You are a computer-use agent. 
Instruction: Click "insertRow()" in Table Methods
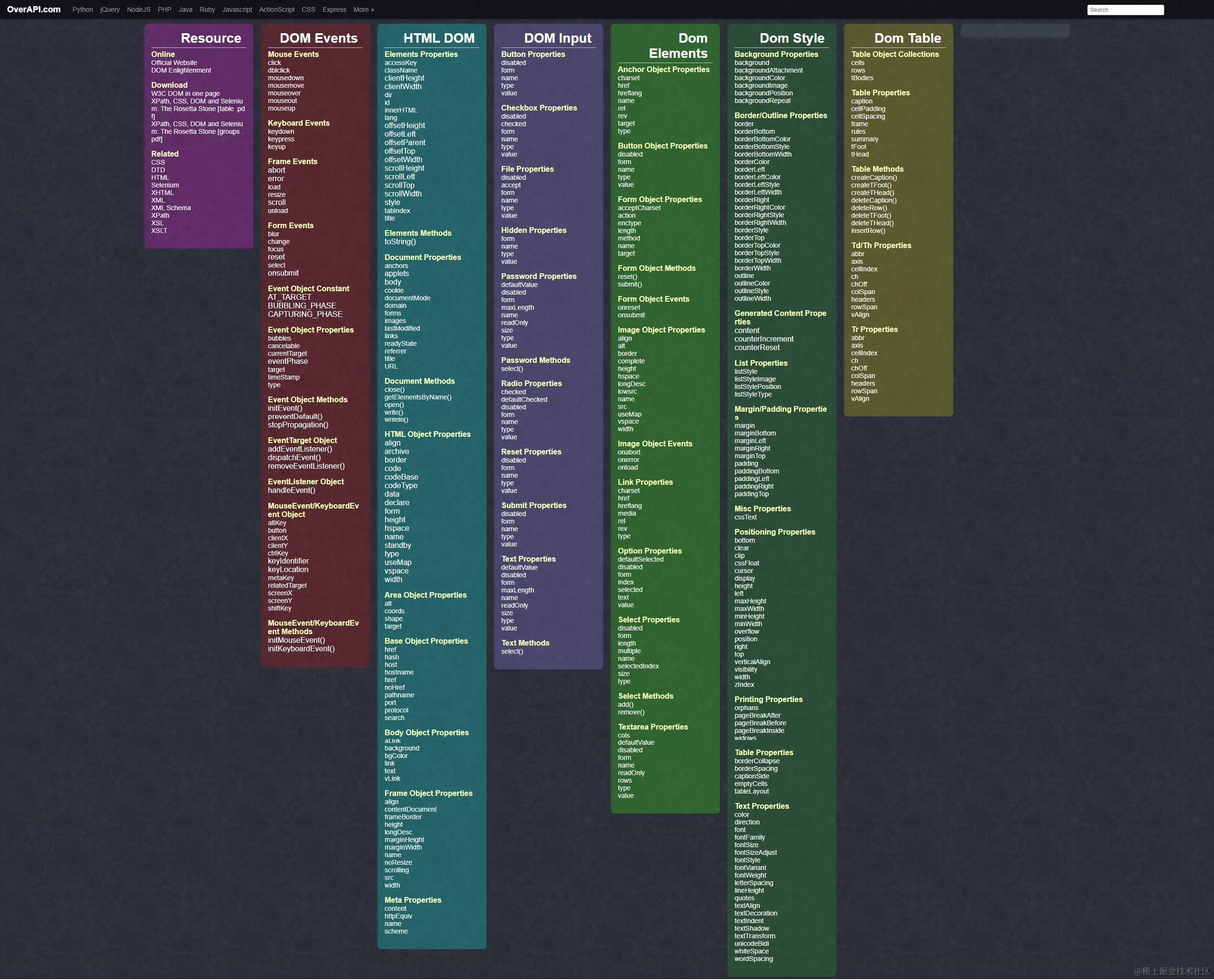tap(868, 231)
